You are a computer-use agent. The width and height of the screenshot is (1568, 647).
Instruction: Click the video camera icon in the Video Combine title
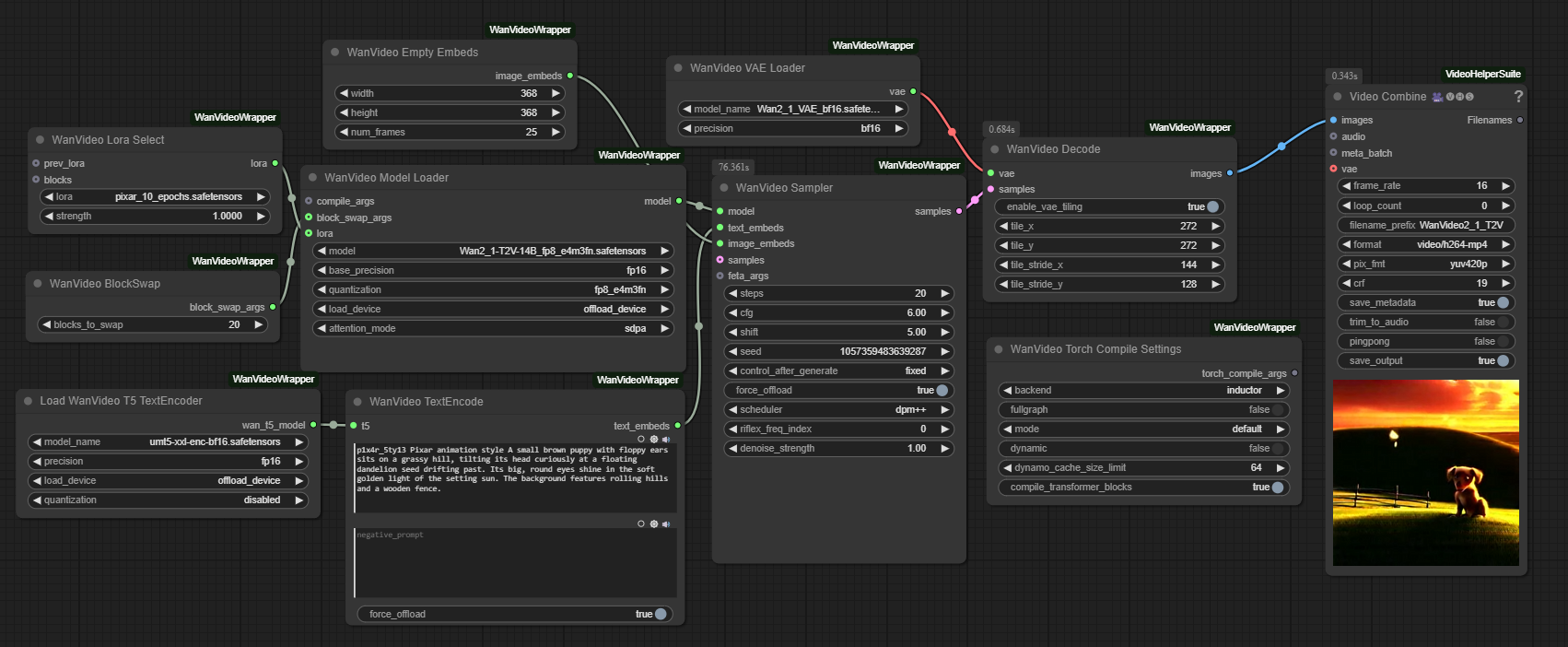pos(1437,97)
